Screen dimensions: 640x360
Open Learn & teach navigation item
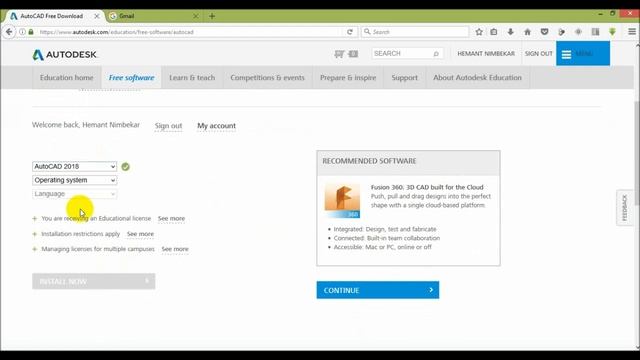192,78
